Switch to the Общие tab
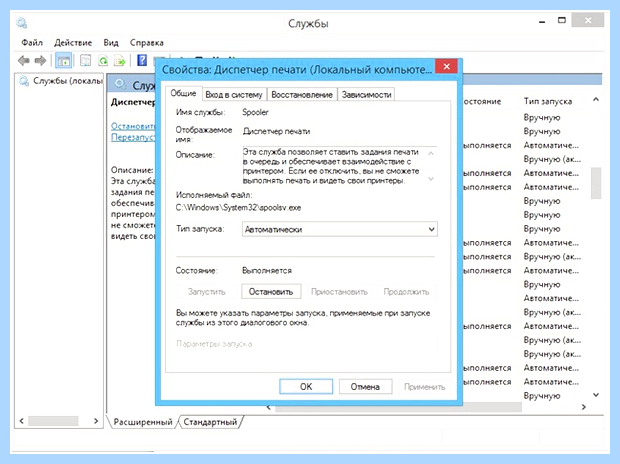This screenshot has height=464, width=620. click(183, 93)
